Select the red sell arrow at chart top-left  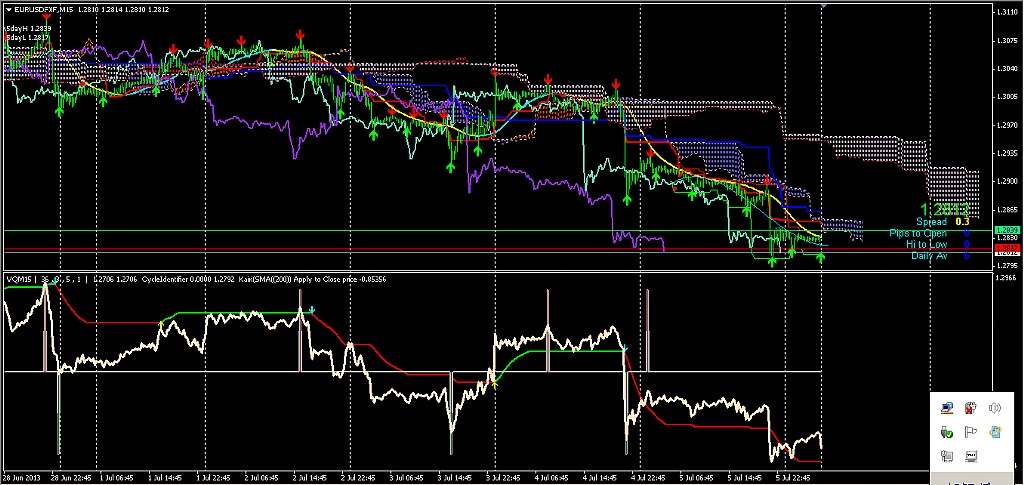point(46,16)
